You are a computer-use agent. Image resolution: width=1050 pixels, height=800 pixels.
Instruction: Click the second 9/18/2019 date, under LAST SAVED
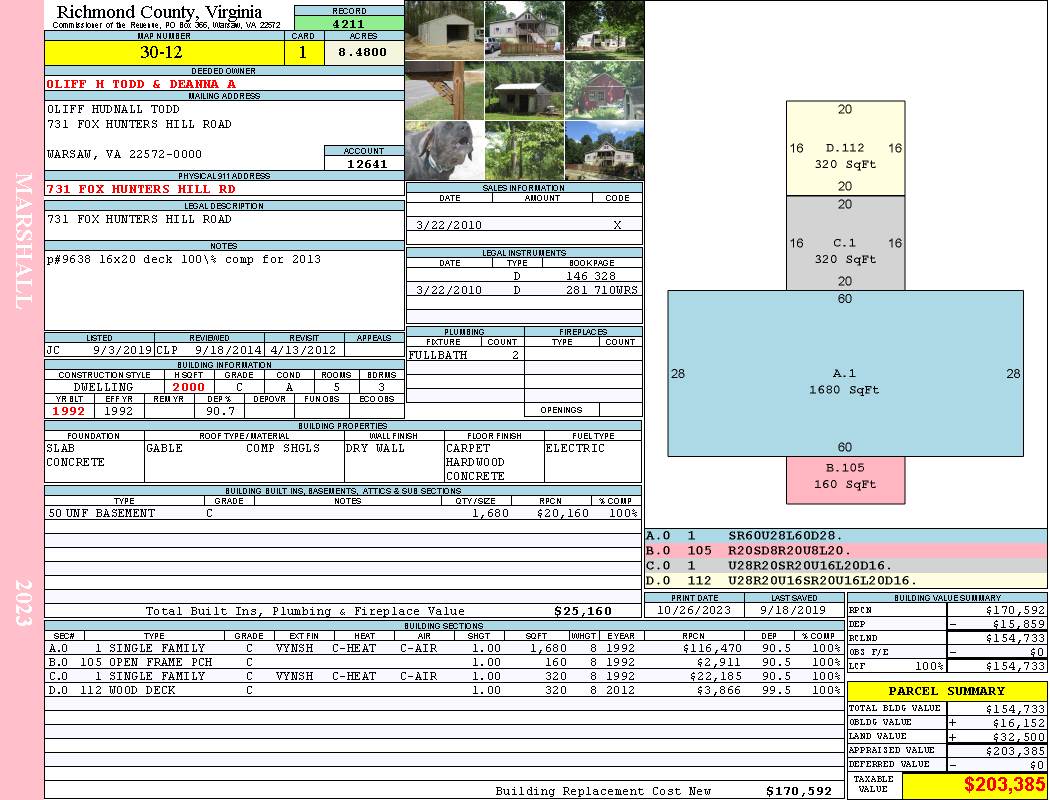(x=793, y=610)
